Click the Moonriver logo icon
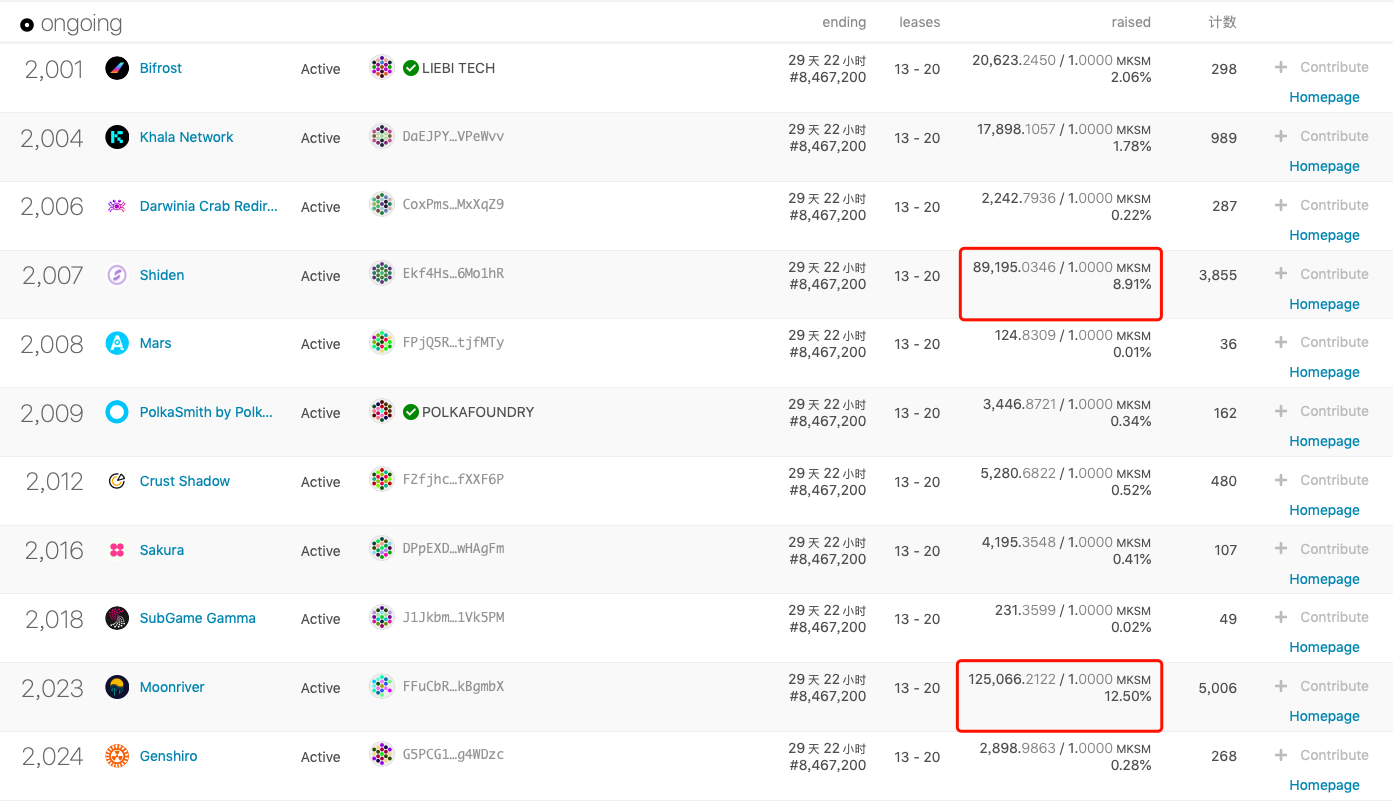This screenshot has height=801, width=1393. pos(117,687)
